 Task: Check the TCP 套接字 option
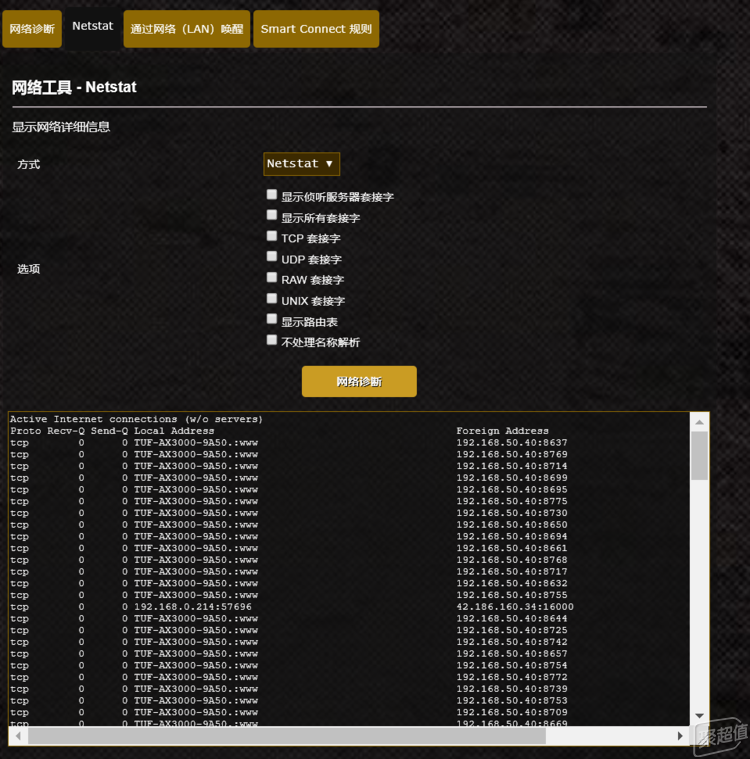tap(272, 236)
